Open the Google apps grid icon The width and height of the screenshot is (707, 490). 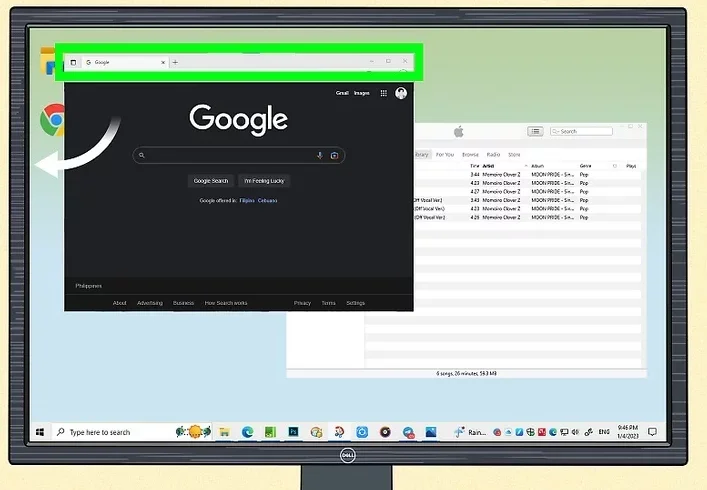pos(383,93)
